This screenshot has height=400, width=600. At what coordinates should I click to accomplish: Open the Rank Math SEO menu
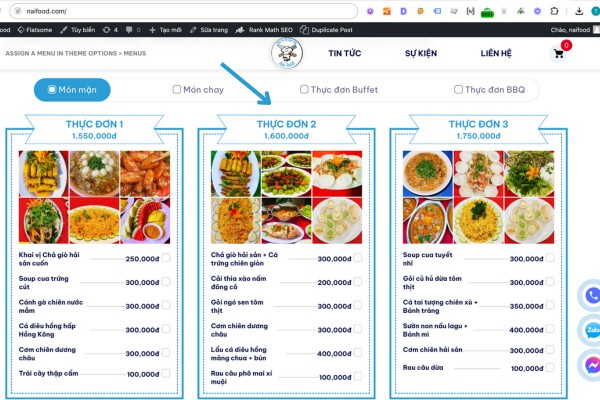click(x=264, y=29)
